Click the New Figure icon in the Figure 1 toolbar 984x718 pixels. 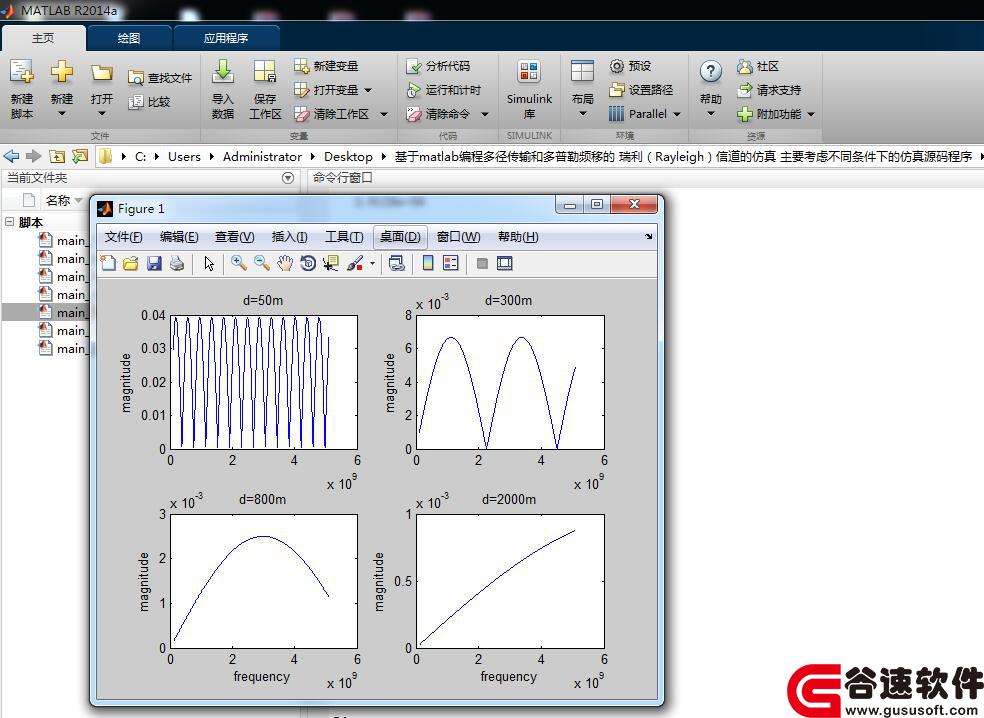click(x=108, y=263)
